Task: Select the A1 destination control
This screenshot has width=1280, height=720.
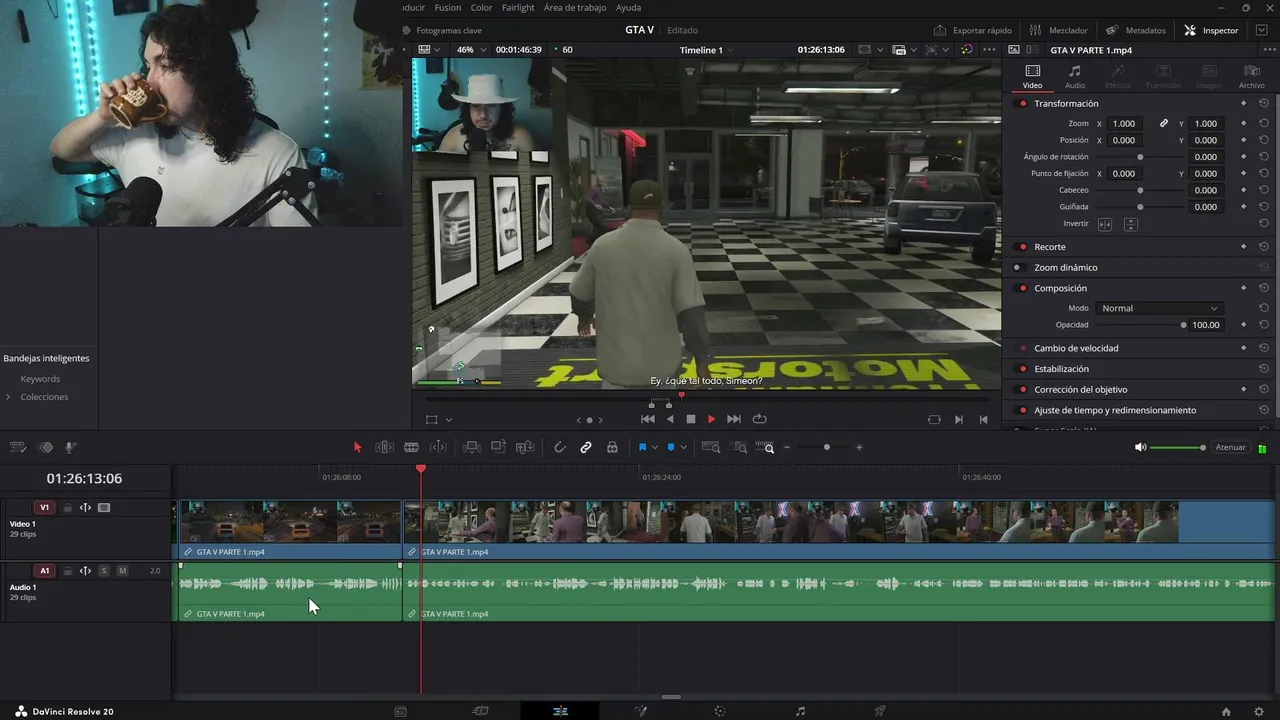Action: [44, 571]
